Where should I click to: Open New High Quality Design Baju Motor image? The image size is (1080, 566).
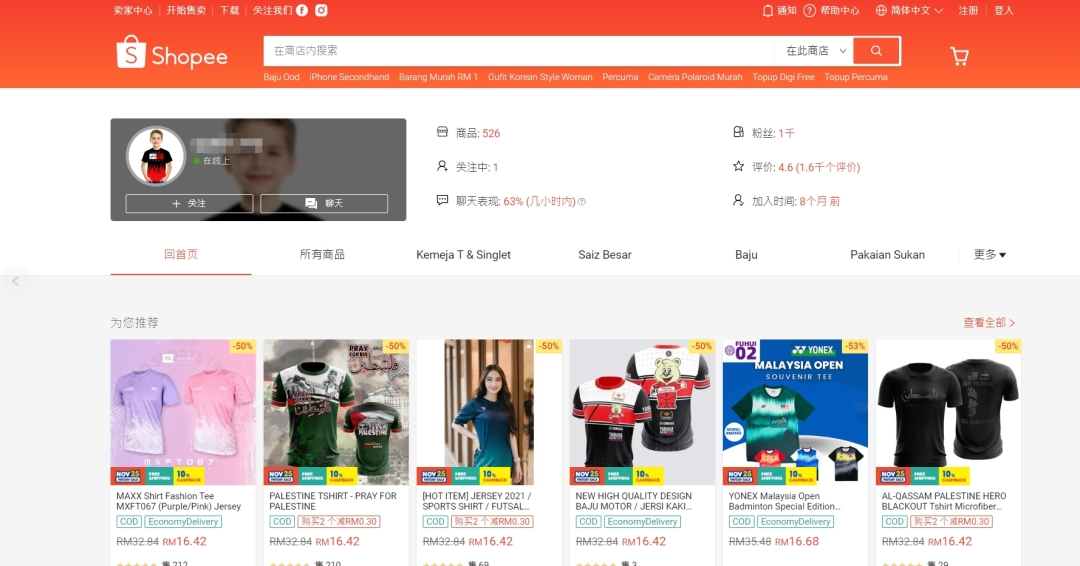coord(642,412)
